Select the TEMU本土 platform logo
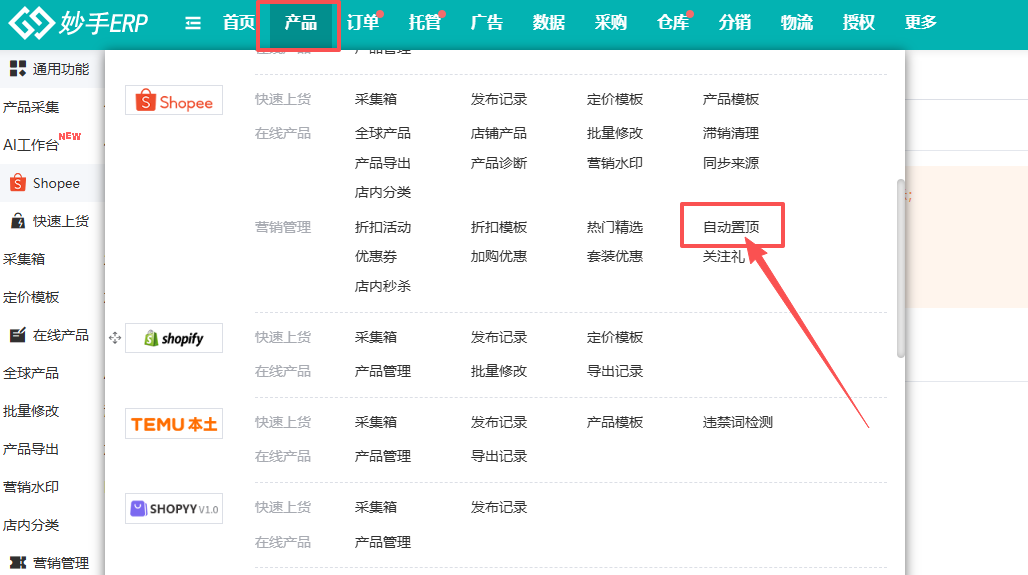Screen dimensions: 1028x575 (174, 424)
